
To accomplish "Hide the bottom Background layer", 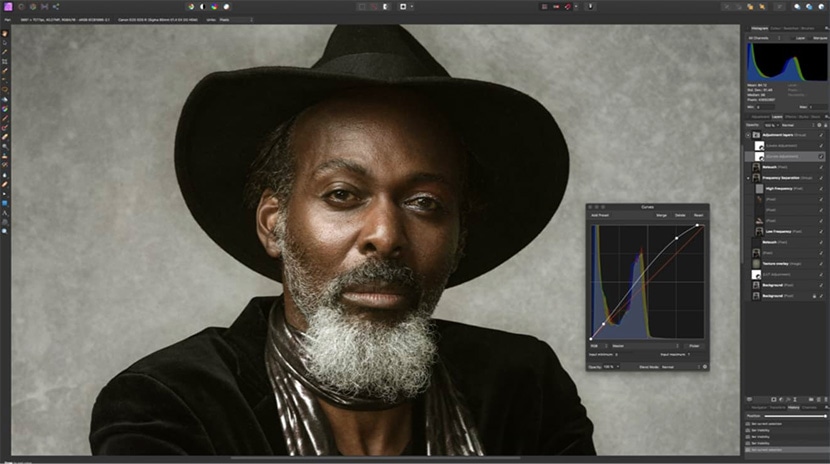I will pos(821,296).
